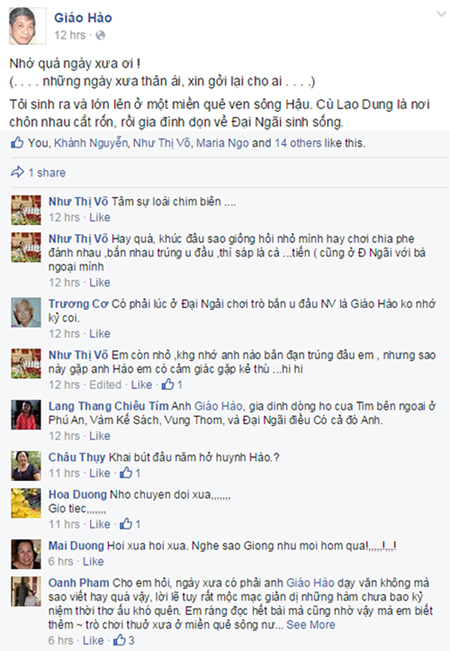This screenshot has height=651, width=450.
Task: Click the share arrow icon
Action: [x=17, y=172]
